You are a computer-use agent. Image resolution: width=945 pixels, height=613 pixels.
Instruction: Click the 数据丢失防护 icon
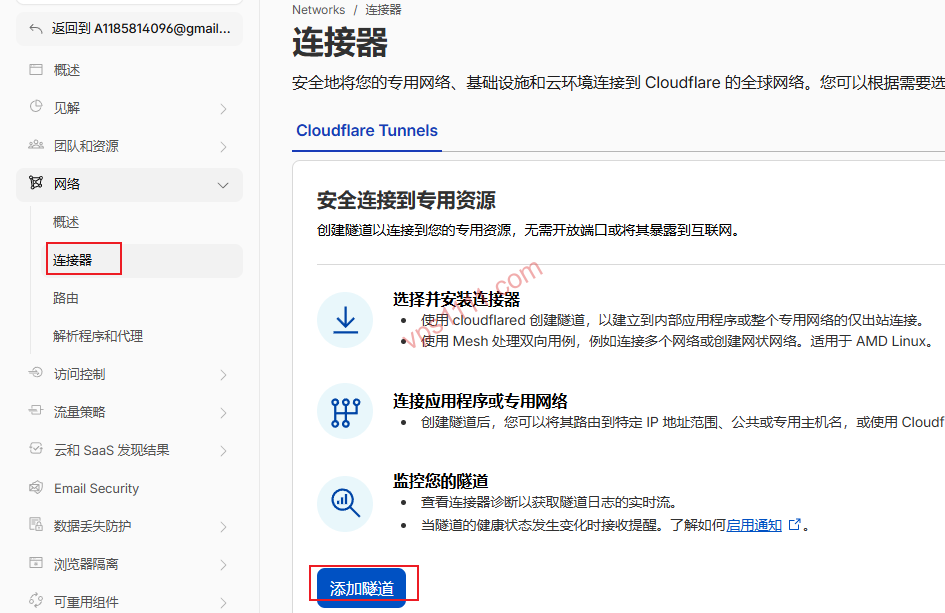click(x=36, y=524)
